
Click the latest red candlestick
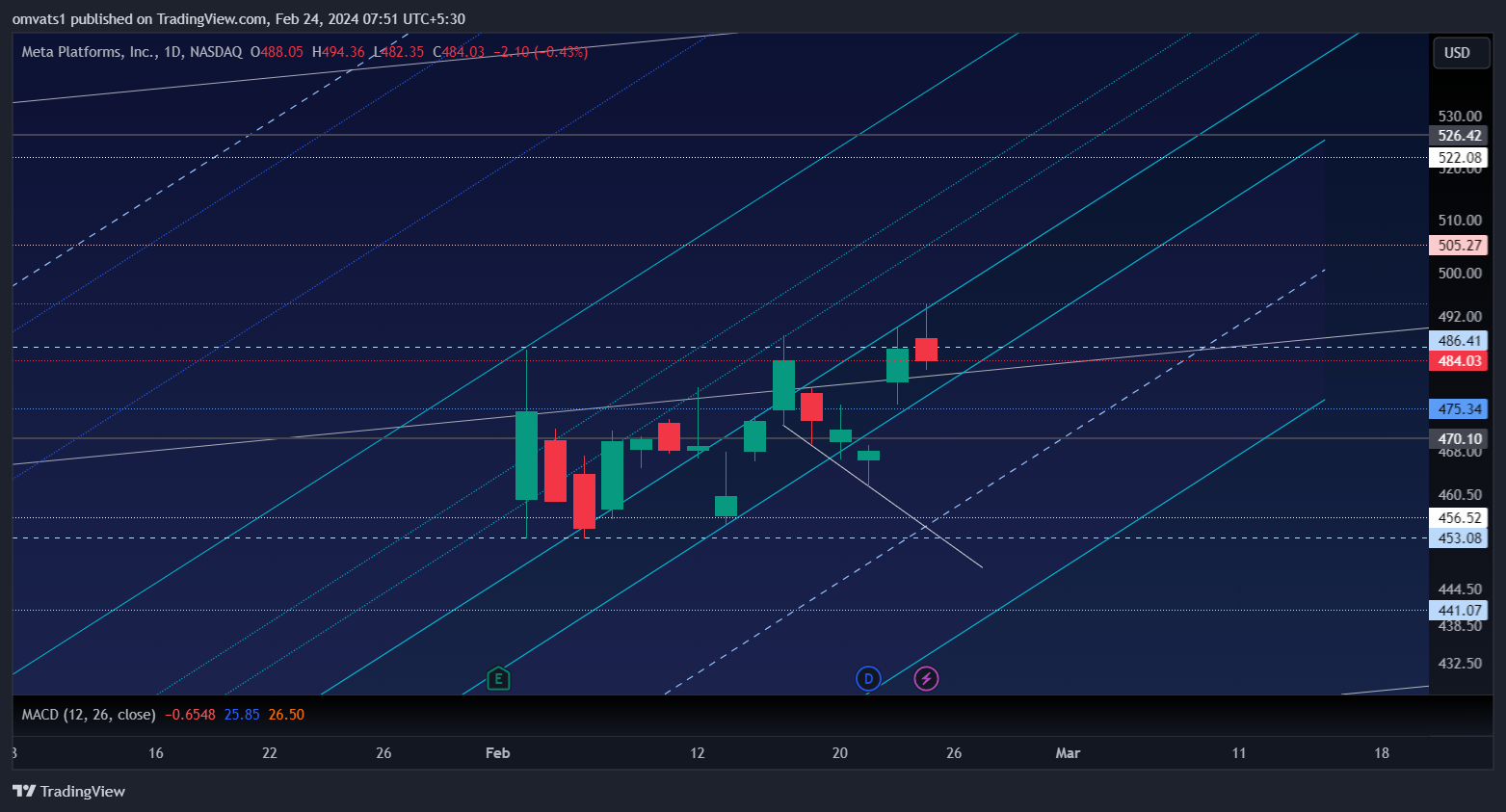pyautogui.click(x=926, y=350)
